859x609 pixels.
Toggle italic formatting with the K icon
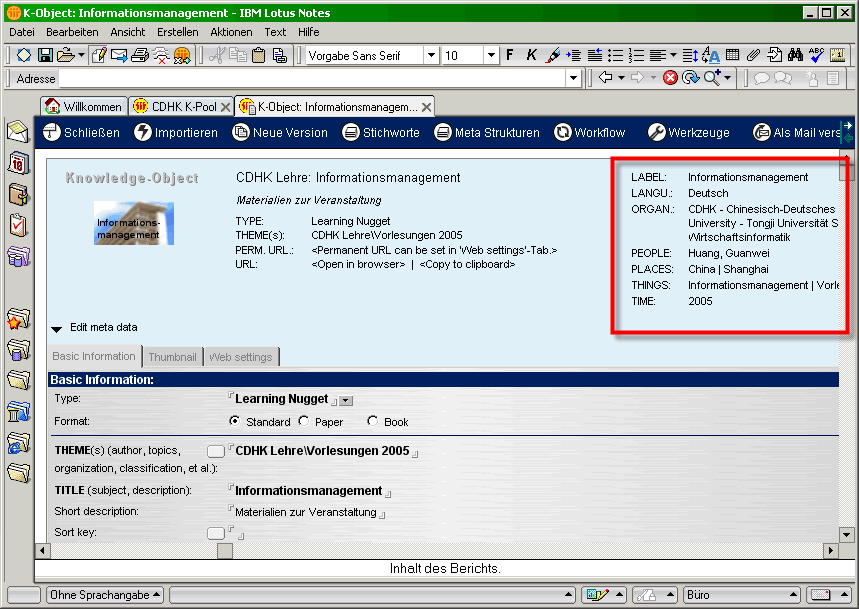click(531, 55)
